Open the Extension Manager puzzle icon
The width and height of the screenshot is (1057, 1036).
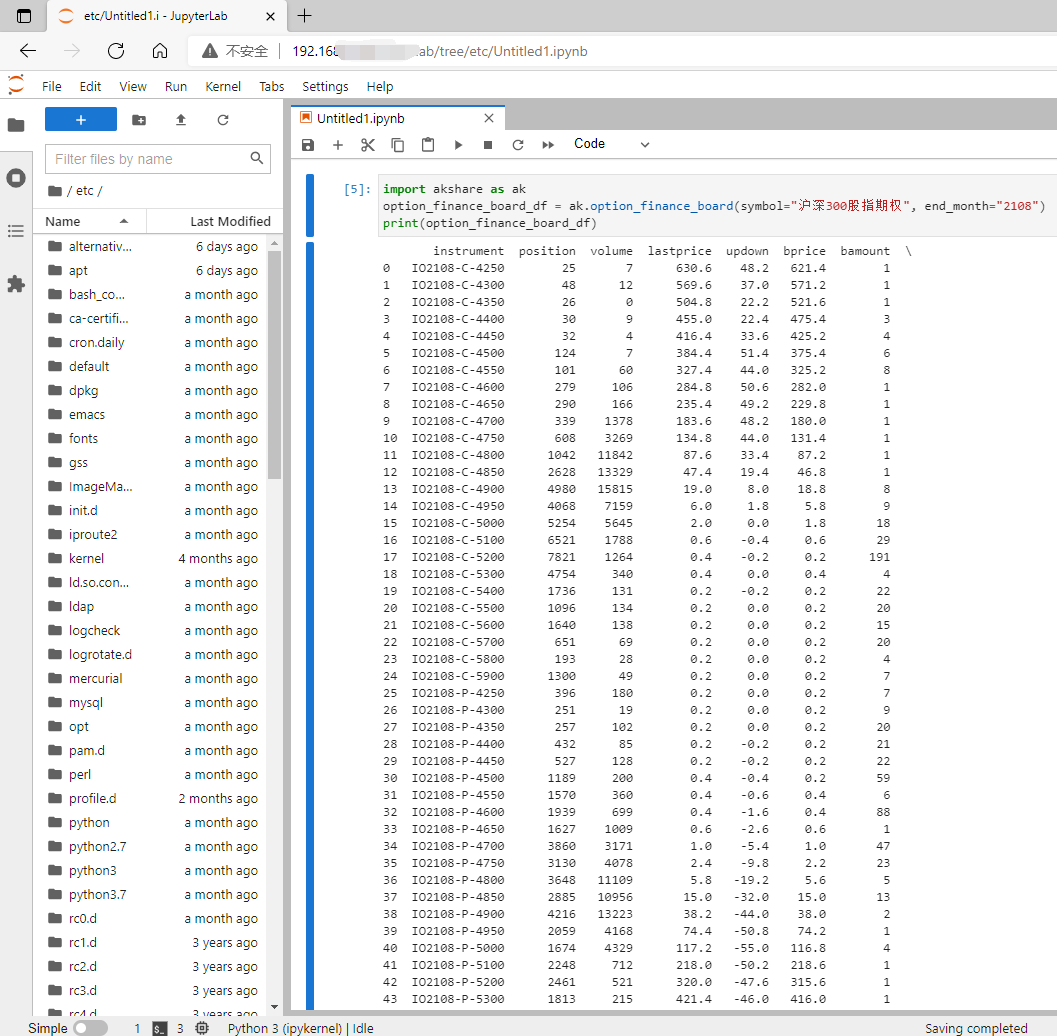click(x=16, y=284)
